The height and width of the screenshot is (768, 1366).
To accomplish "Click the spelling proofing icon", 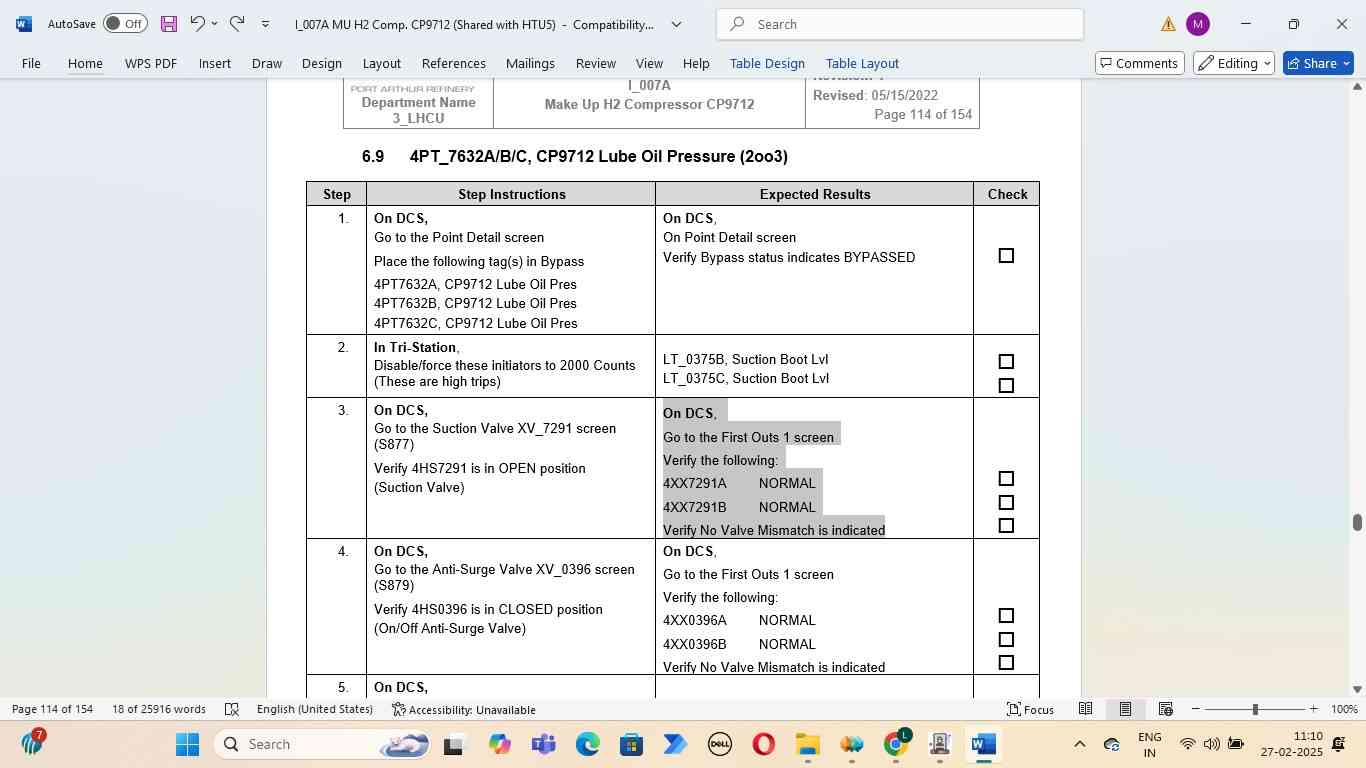I will [232, 709].
